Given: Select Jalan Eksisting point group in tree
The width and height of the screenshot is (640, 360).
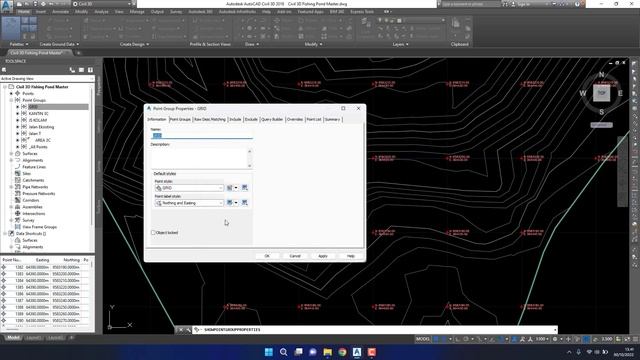Looking at the screenshot, I should 41,127.
